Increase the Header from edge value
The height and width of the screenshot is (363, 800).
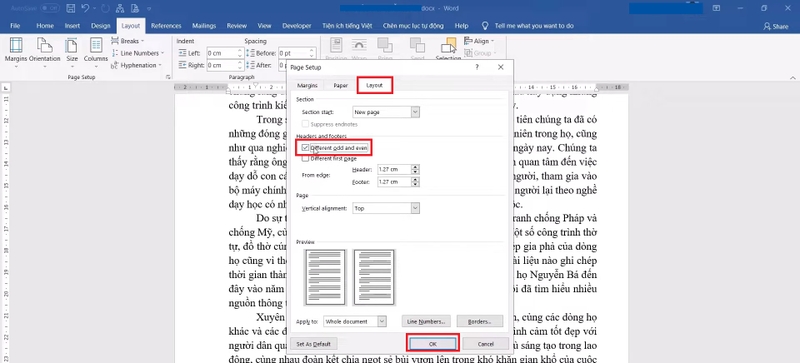tap(416, 167)
